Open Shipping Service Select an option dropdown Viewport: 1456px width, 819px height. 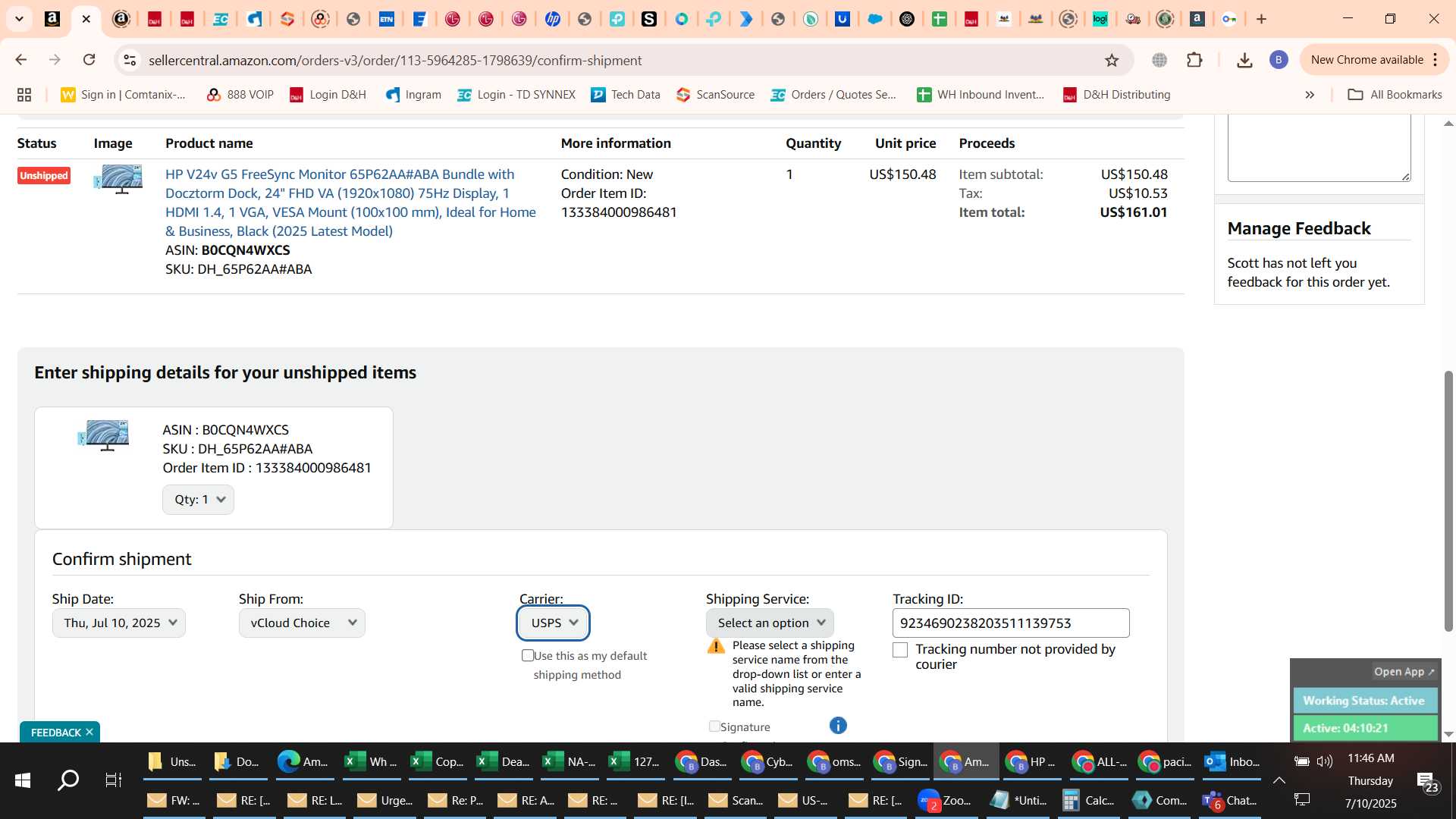click(770, 623)
